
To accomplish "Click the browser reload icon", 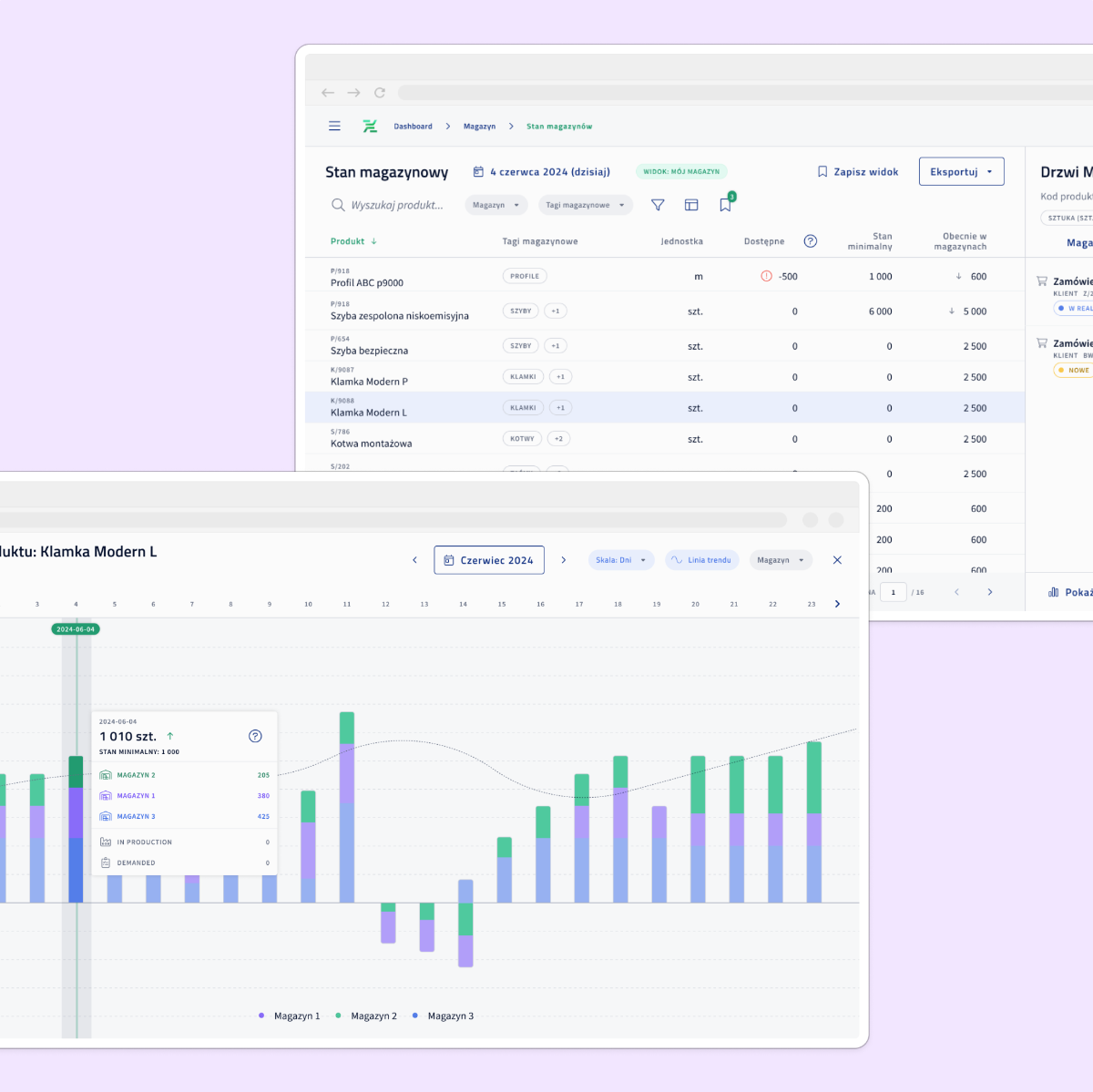I will click(380, 93).
